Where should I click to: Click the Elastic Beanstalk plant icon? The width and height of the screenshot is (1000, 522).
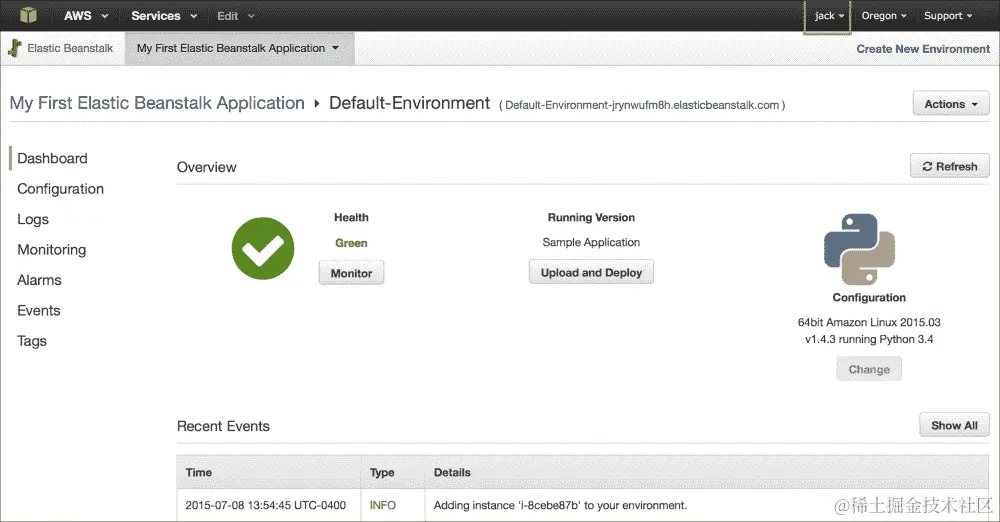click(x=15, y=48)
